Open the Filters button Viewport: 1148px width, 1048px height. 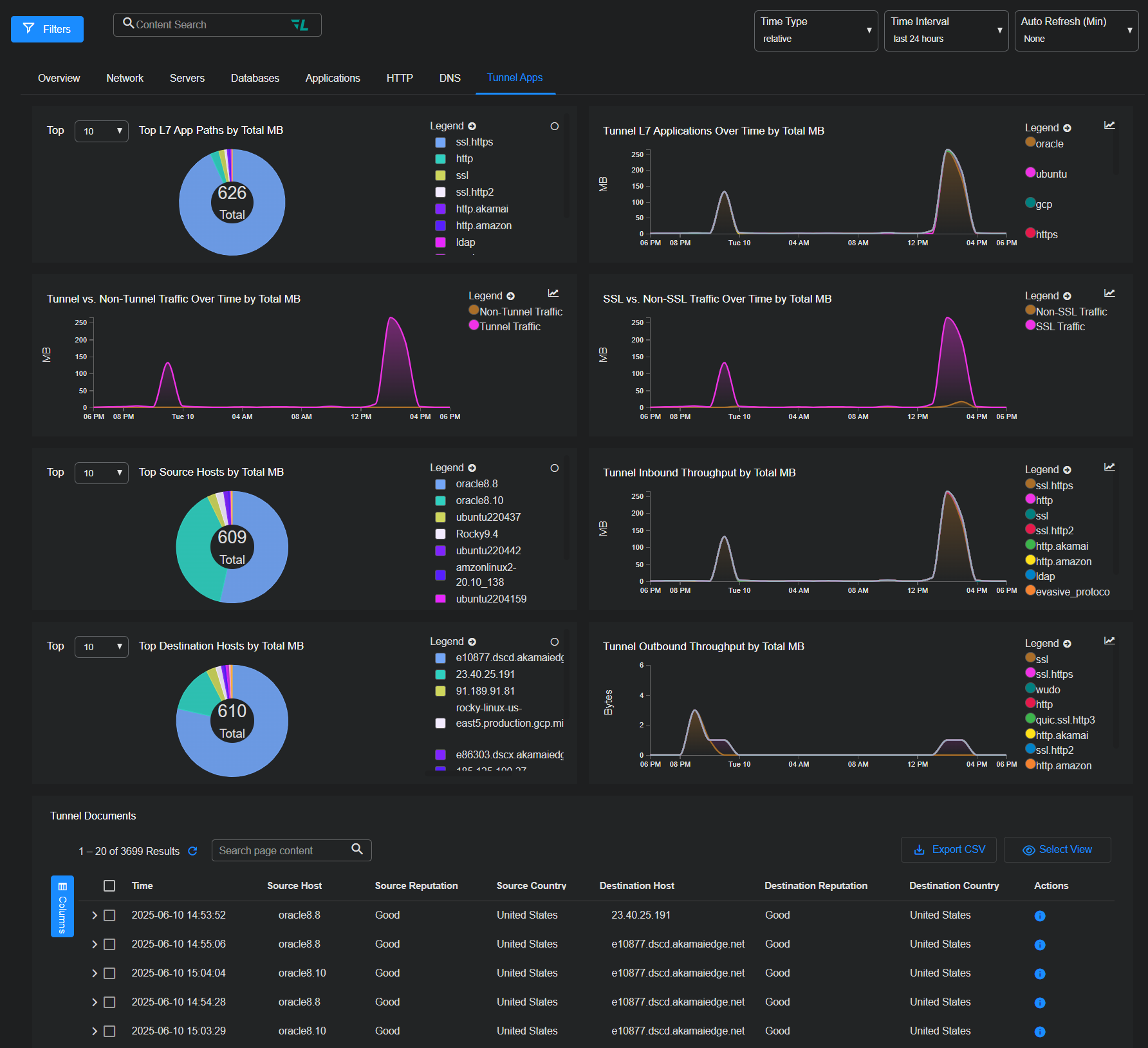pyautogui.click(x=47, y=29)
